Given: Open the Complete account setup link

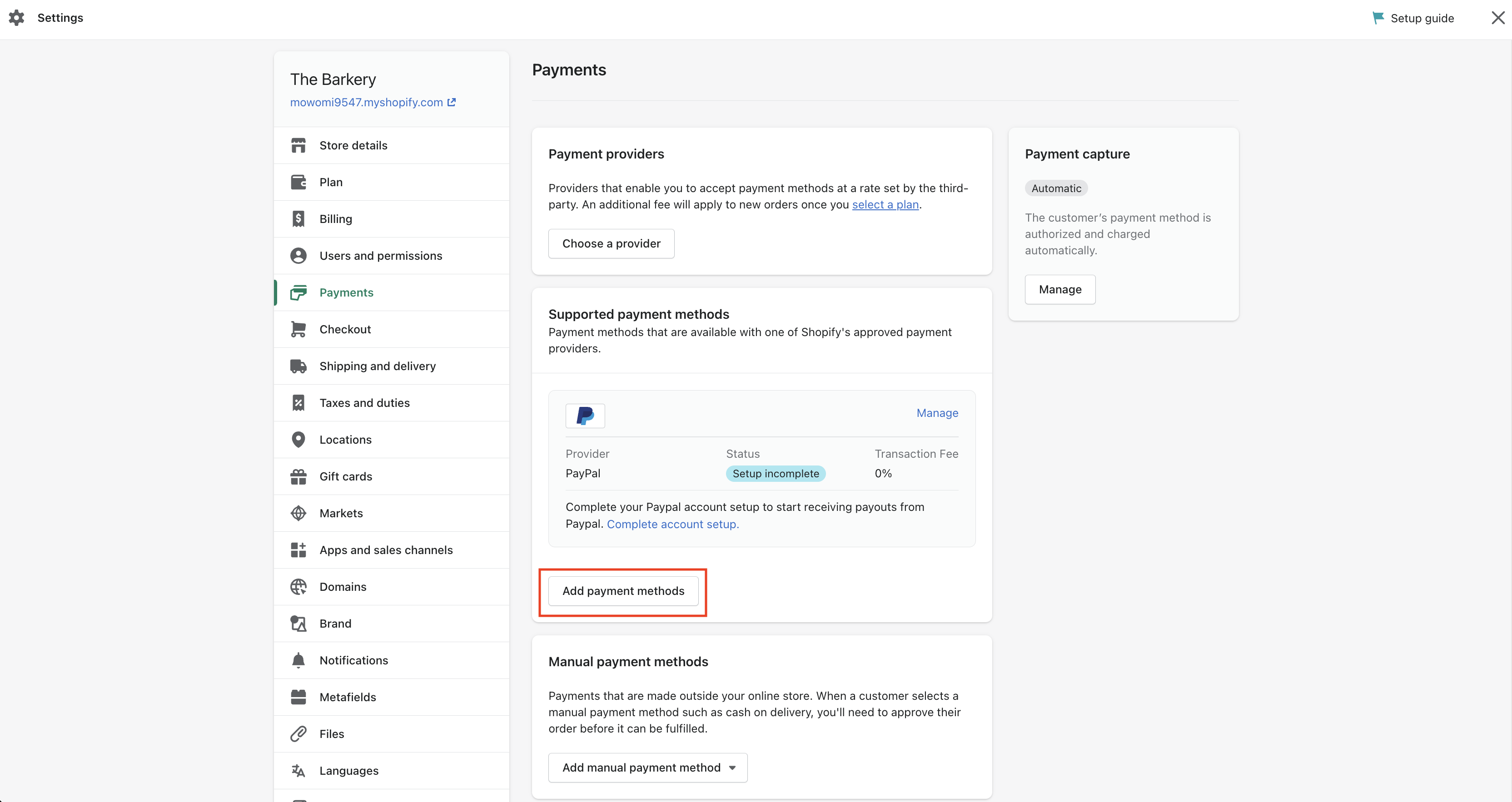Looking at the screenshot, I should point(673,524).
